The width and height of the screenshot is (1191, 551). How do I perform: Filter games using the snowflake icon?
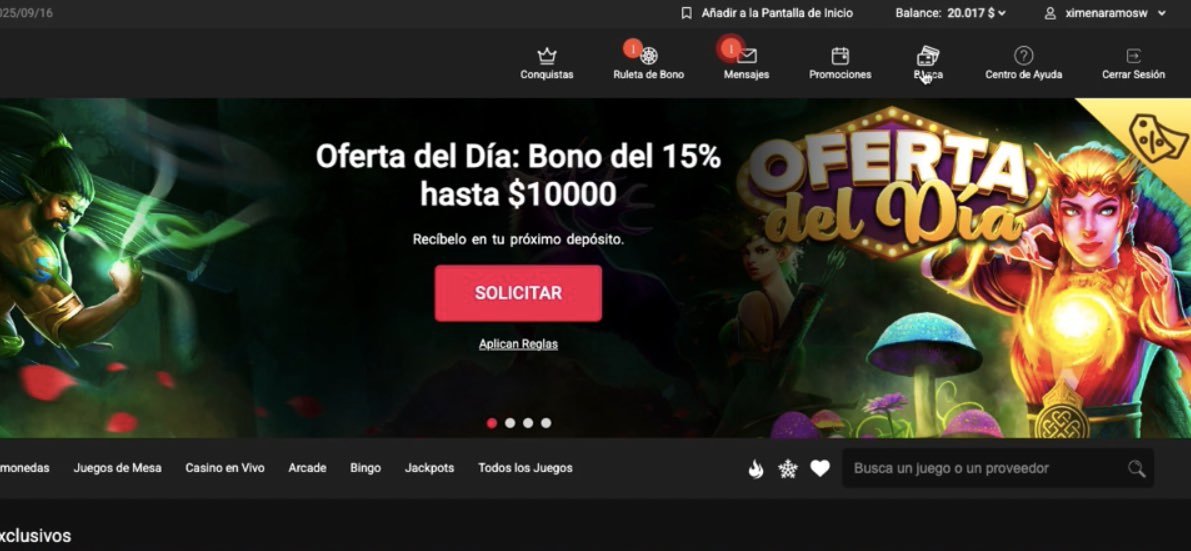pos(788,469)
